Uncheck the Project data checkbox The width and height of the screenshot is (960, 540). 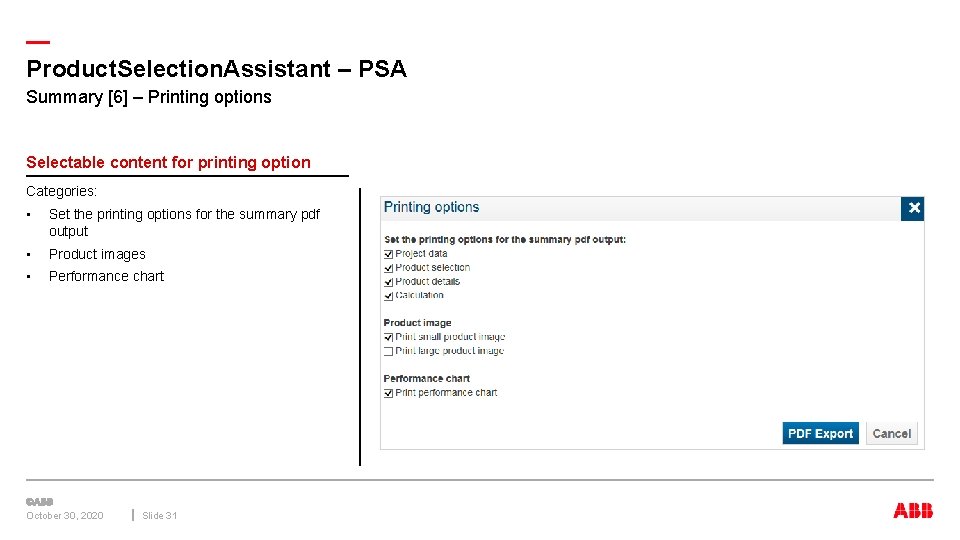pyautogui.click(x=389, y=254)
